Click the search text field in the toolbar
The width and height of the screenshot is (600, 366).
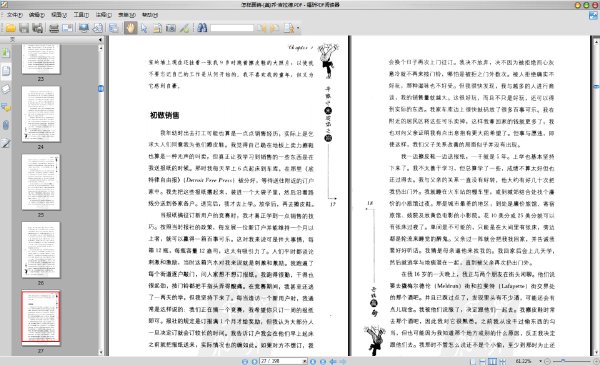[232, 28]
